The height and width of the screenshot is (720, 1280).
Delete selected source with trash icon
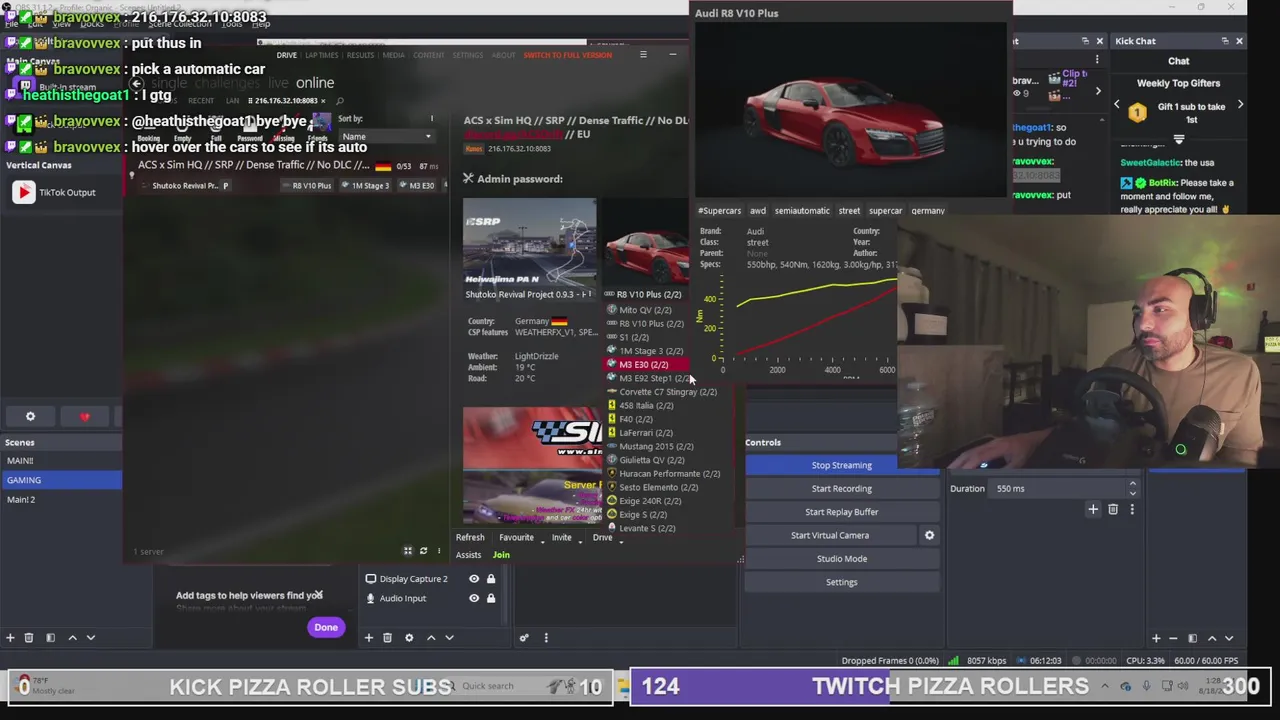pyautogui.click(x=387, y=637)
